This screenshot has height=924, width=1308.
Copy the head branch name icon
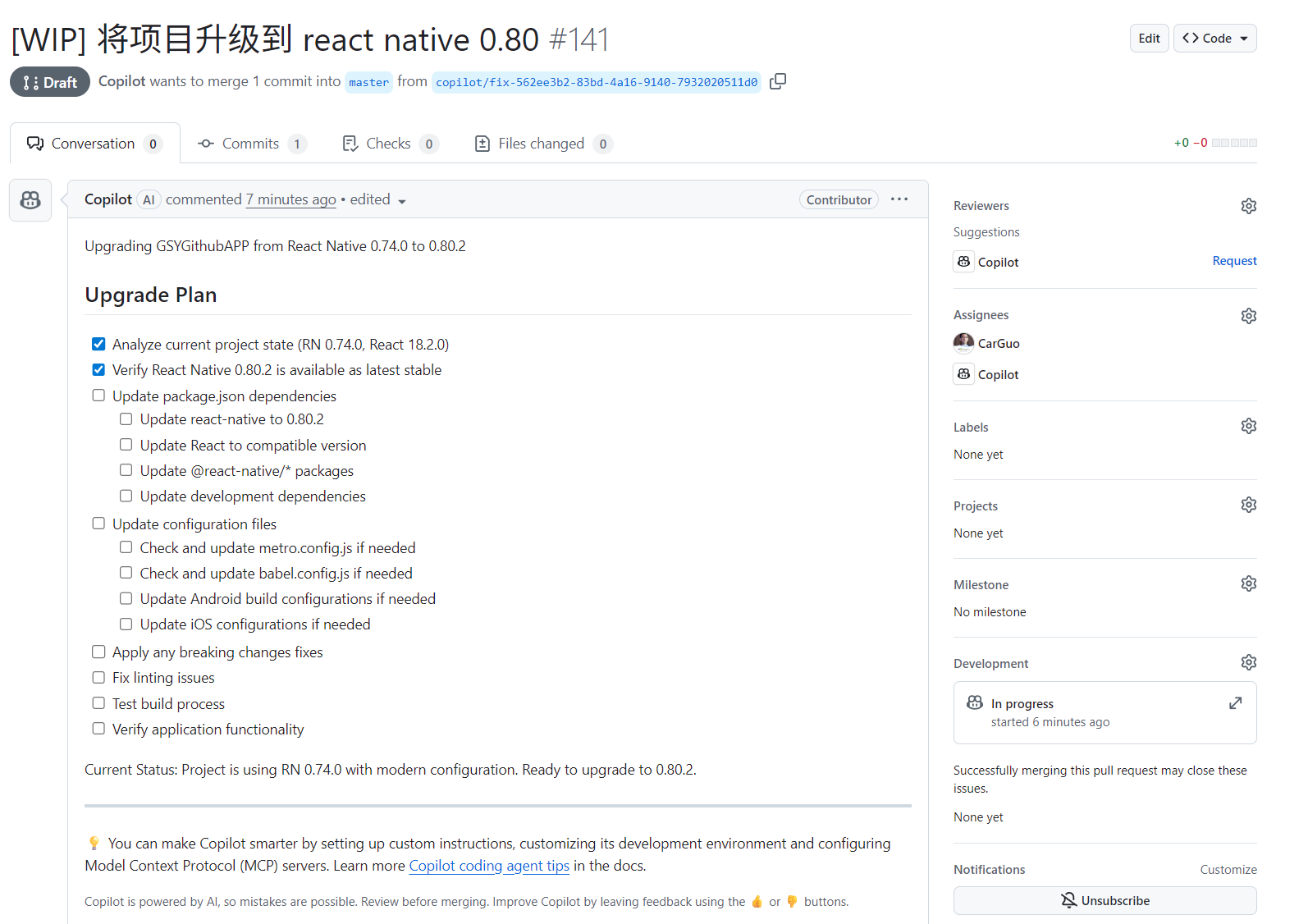[778, 81]
